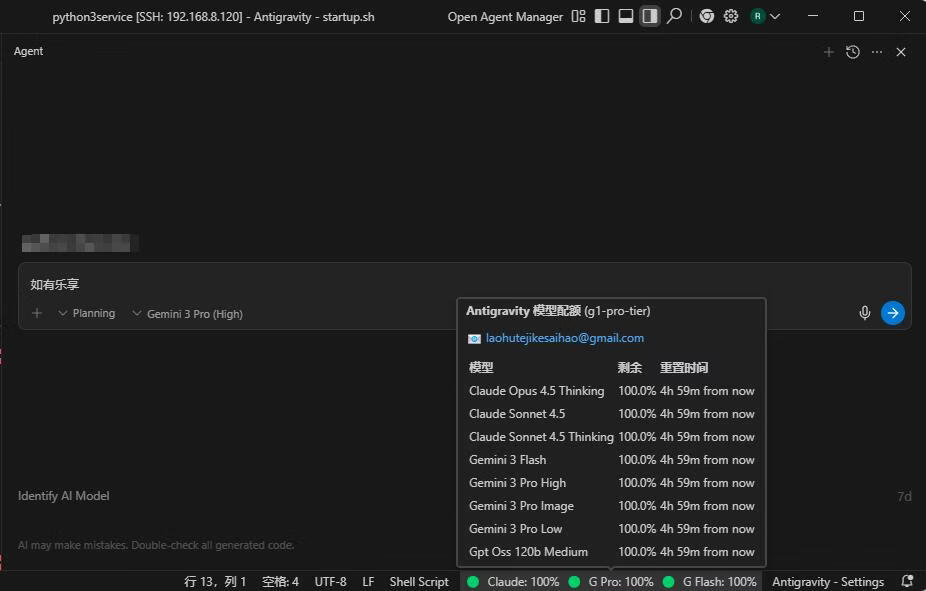
Task: Click the search magnifier icon
Action: coord(675,16)
